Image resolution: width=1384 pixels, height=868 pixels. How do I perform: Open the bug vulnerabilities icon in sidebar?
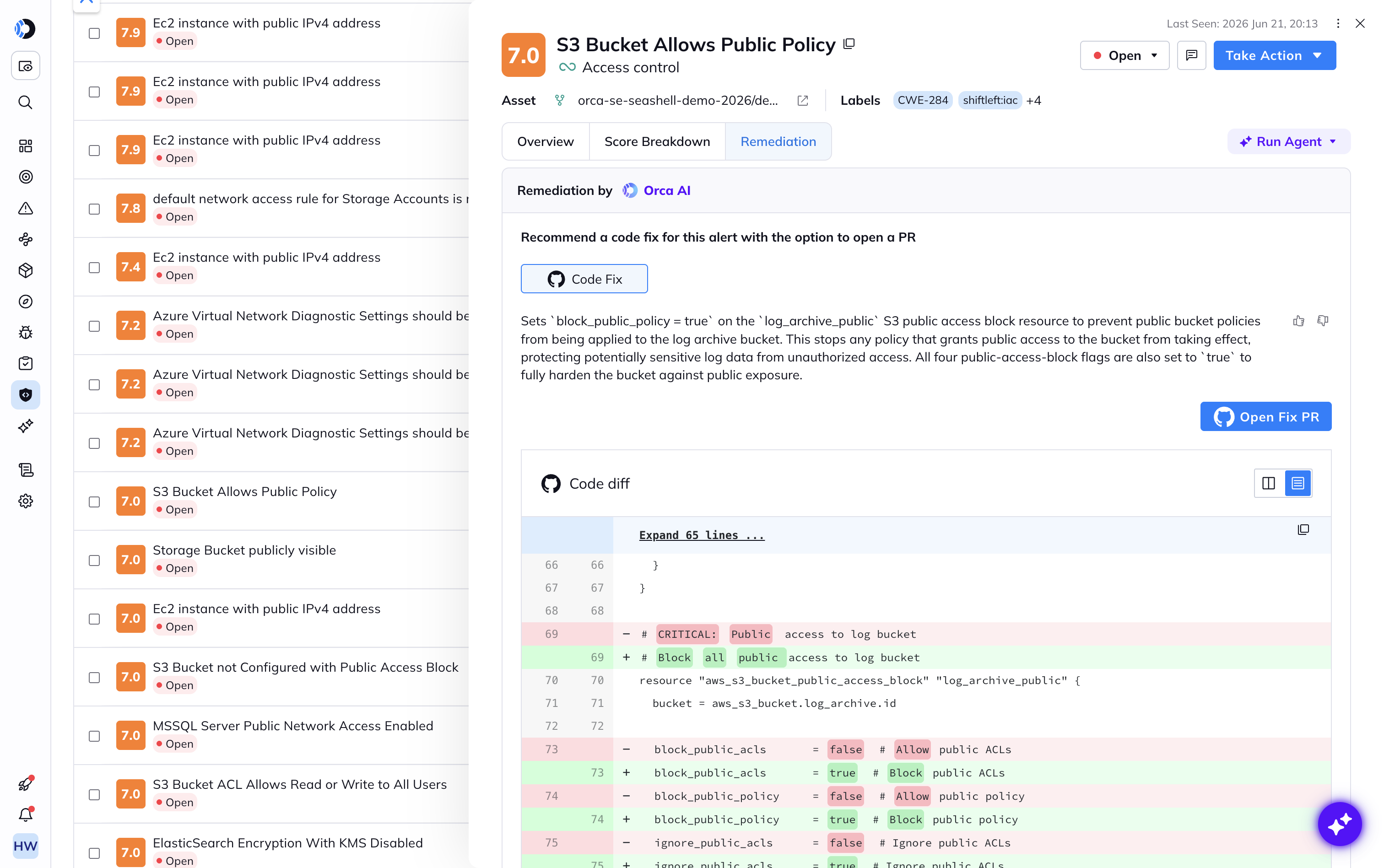[x=25, y=332]
